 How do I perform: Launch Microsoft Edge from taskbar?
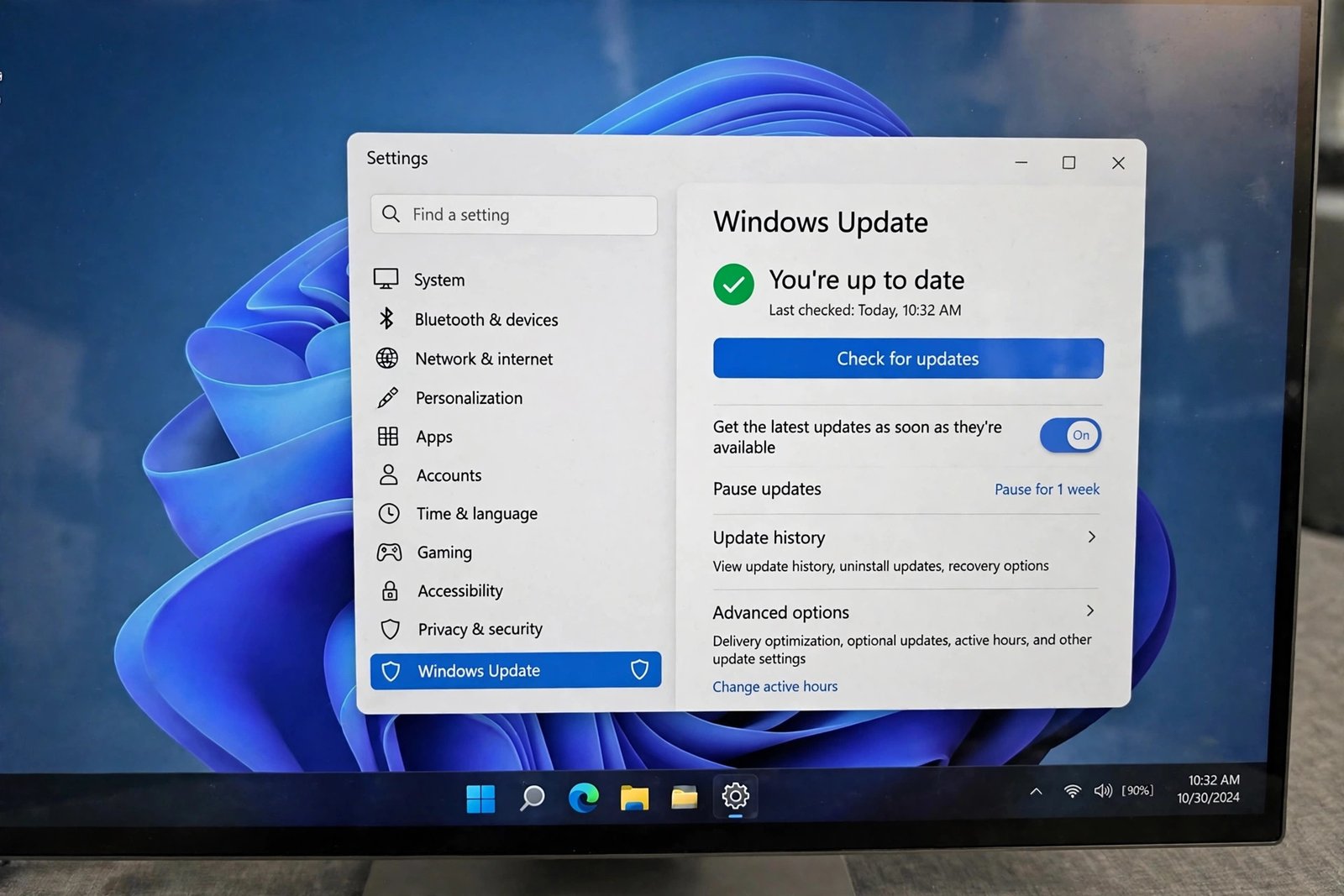[x=583, y=797]
